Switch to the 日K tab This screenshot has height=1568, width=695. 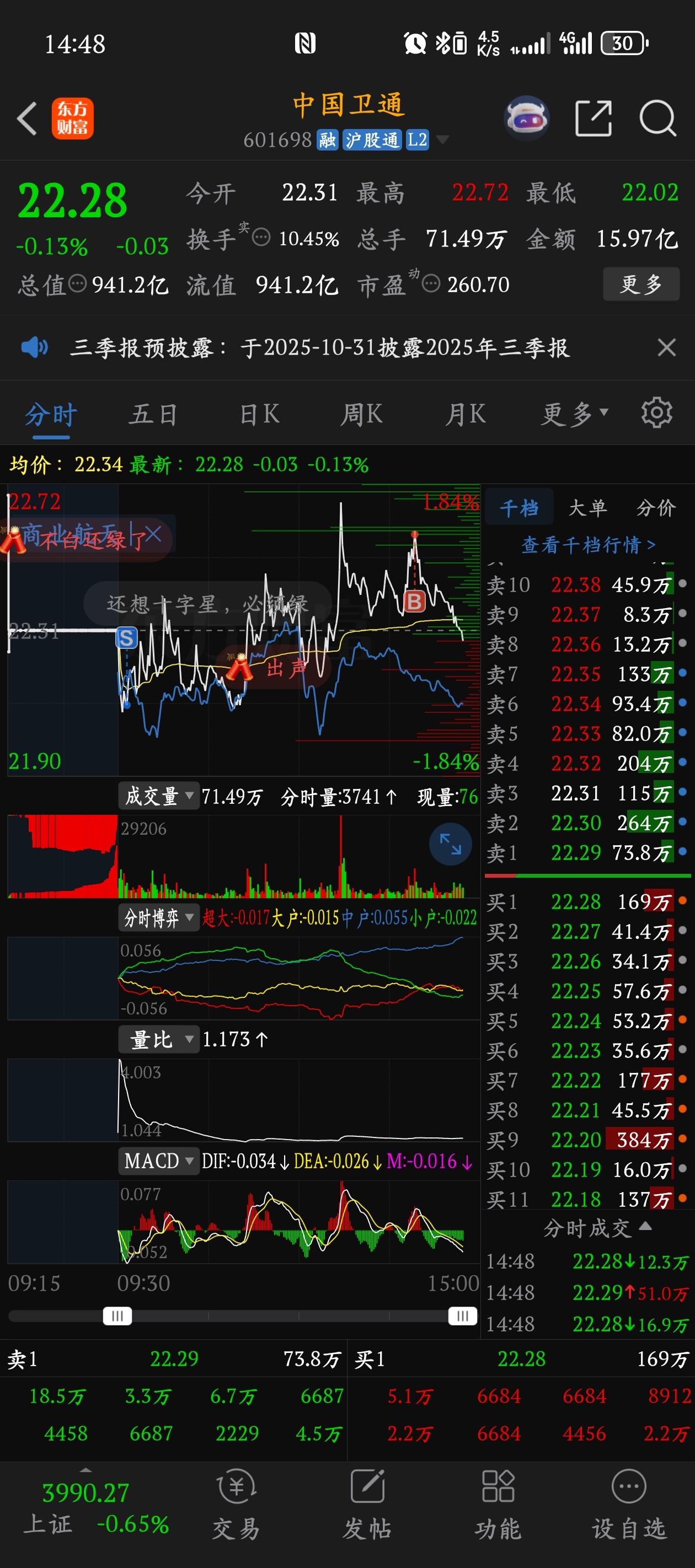tap(259, 415)
